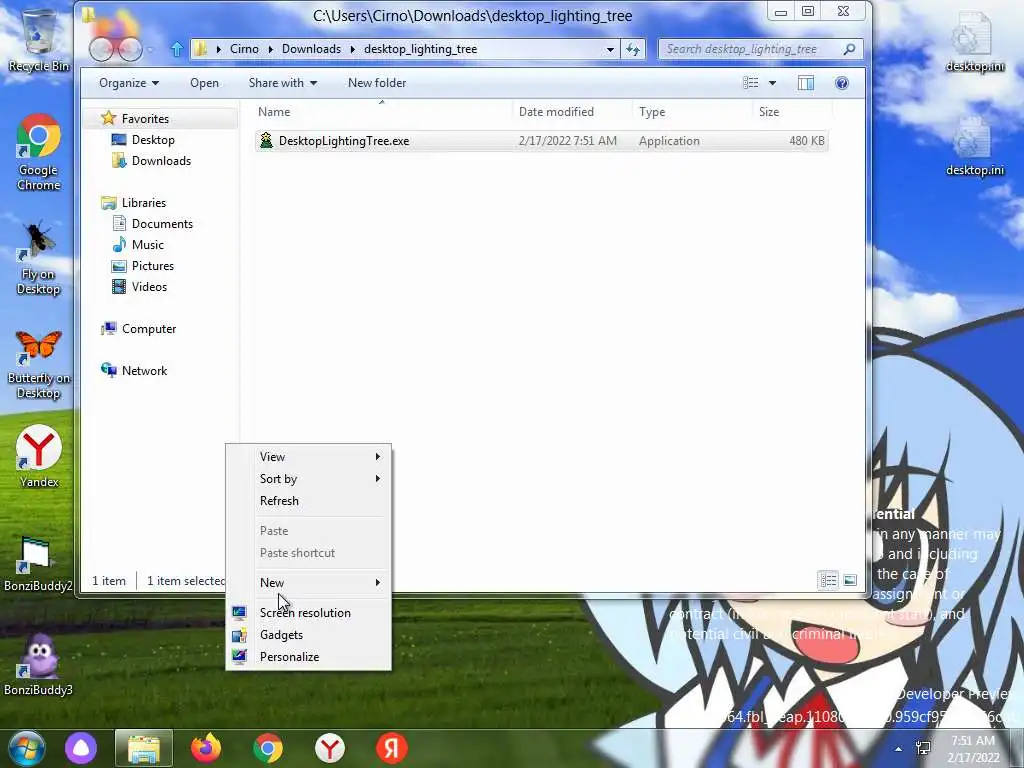Choose Personalize from the context menu
The image size is (1024, 768).
[308, 657]
